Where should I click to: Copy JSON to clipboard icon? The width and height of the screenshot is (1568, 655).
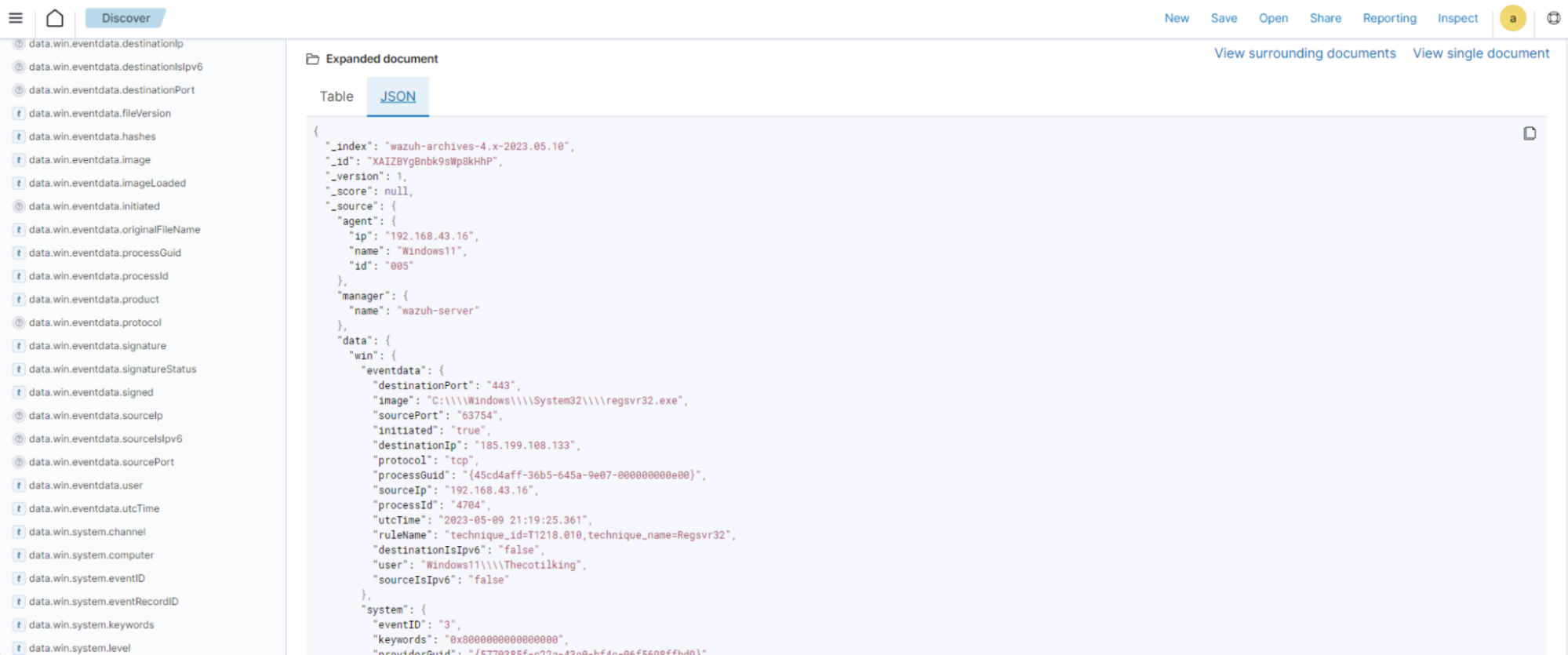click(x=1529, y=133)
